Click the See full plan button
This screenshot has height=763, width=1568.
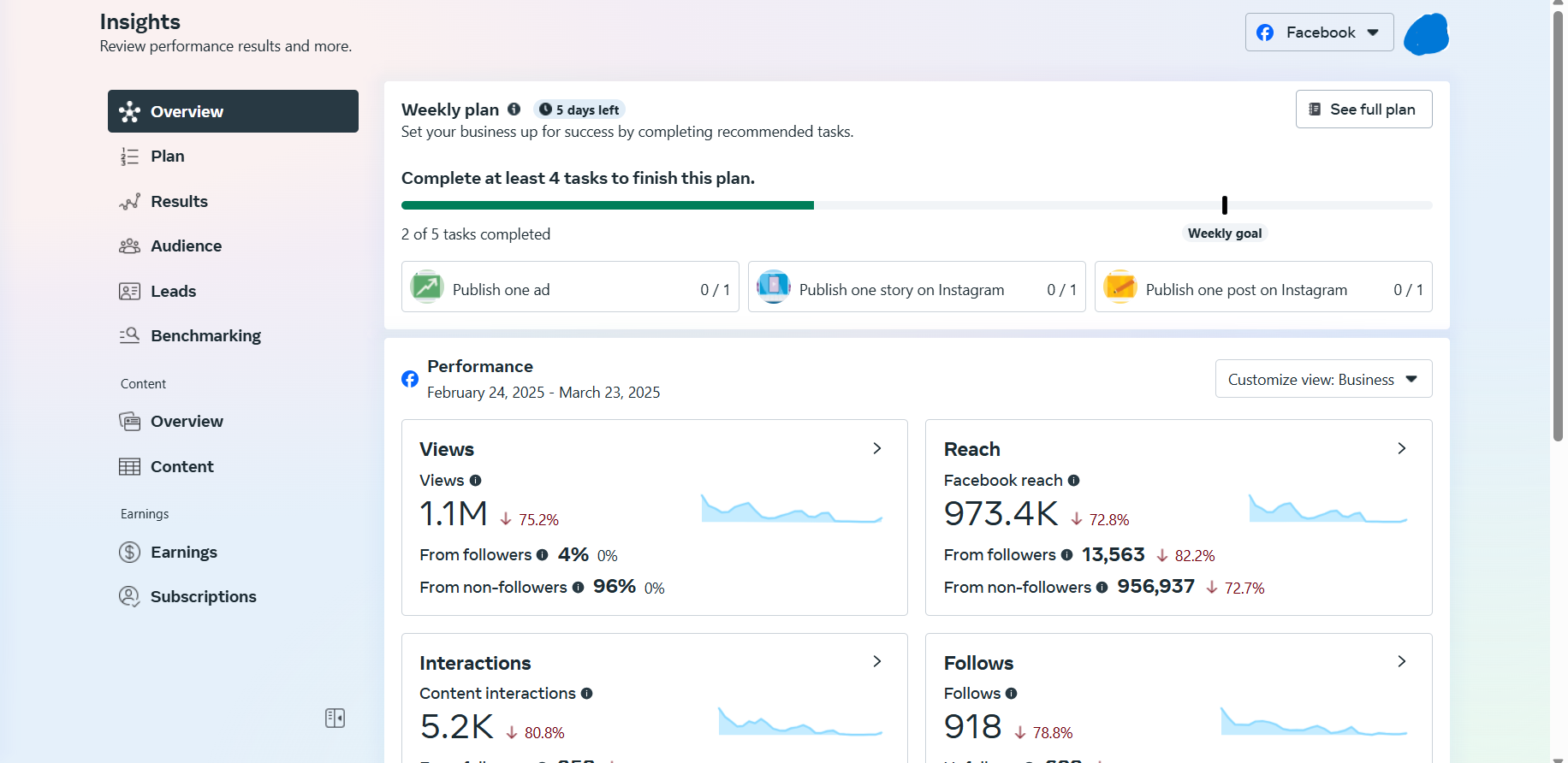click(1363, 109)
